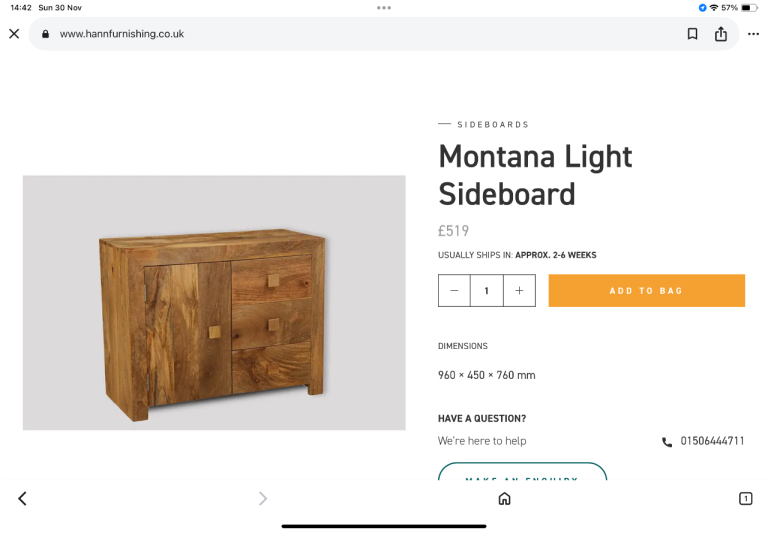The height and width of the screenshot is (533, 768).
Task: Close the browser tab with X icon
Action: click(x=14, y=34)
